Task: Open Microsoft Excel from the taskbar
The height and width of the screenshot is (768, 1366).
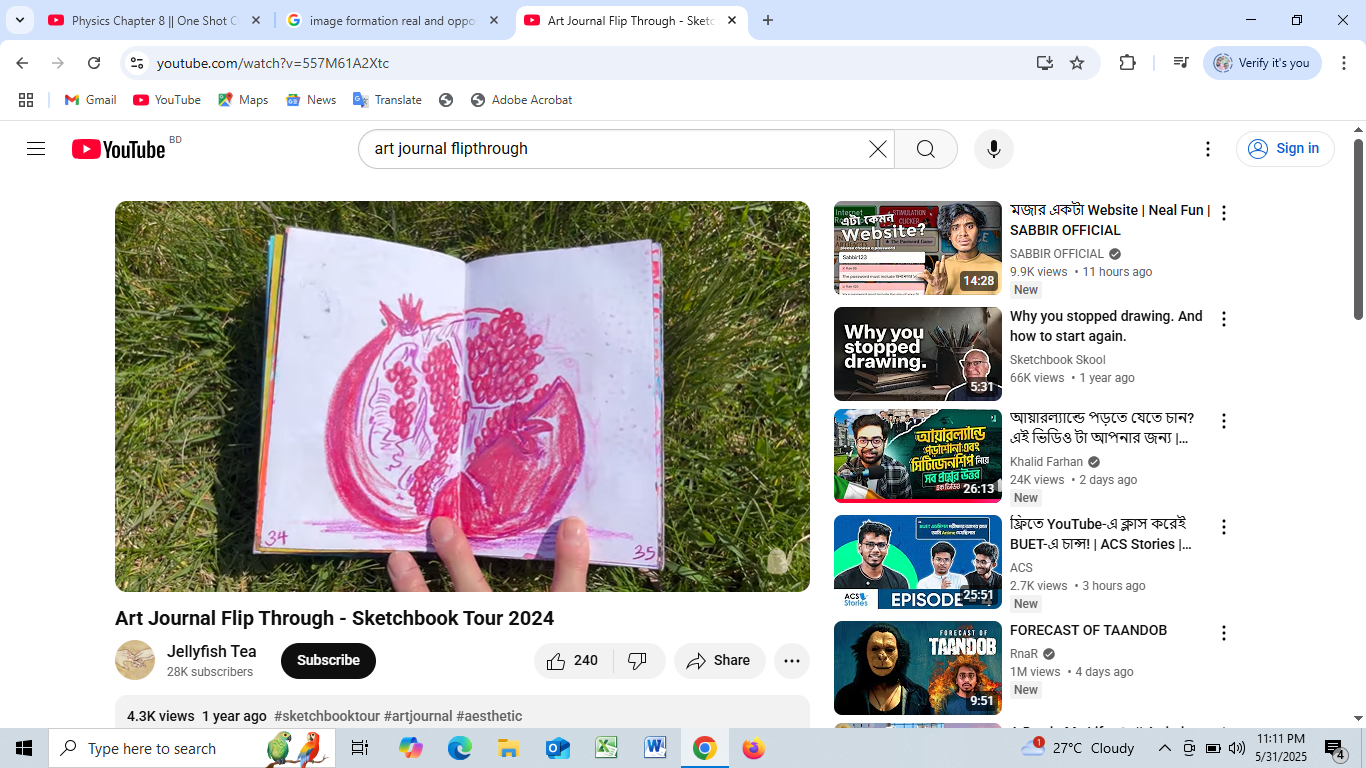Action: [x=606, y=748]
